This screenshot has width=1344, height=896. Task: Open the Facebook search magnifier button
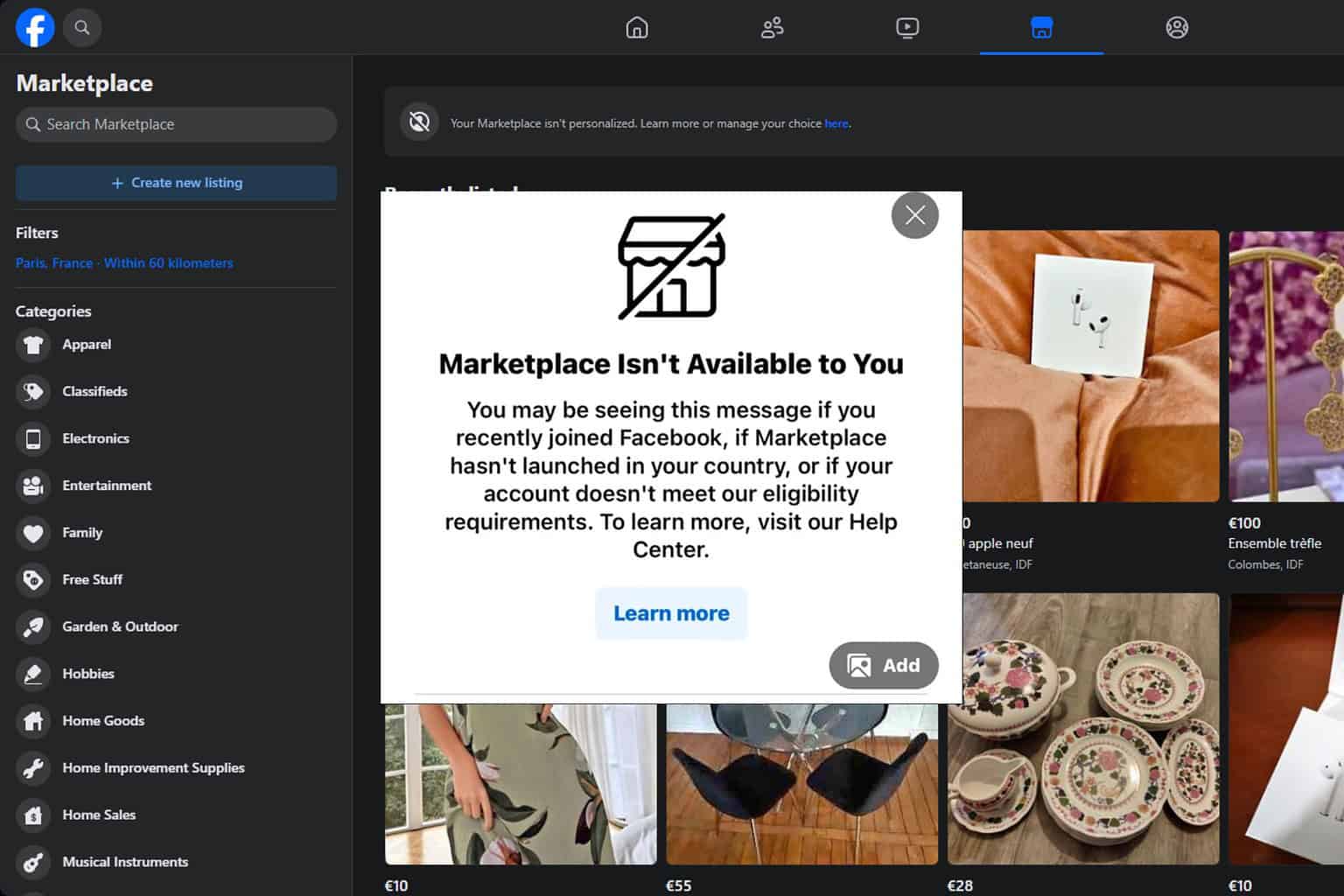[82, 27]
